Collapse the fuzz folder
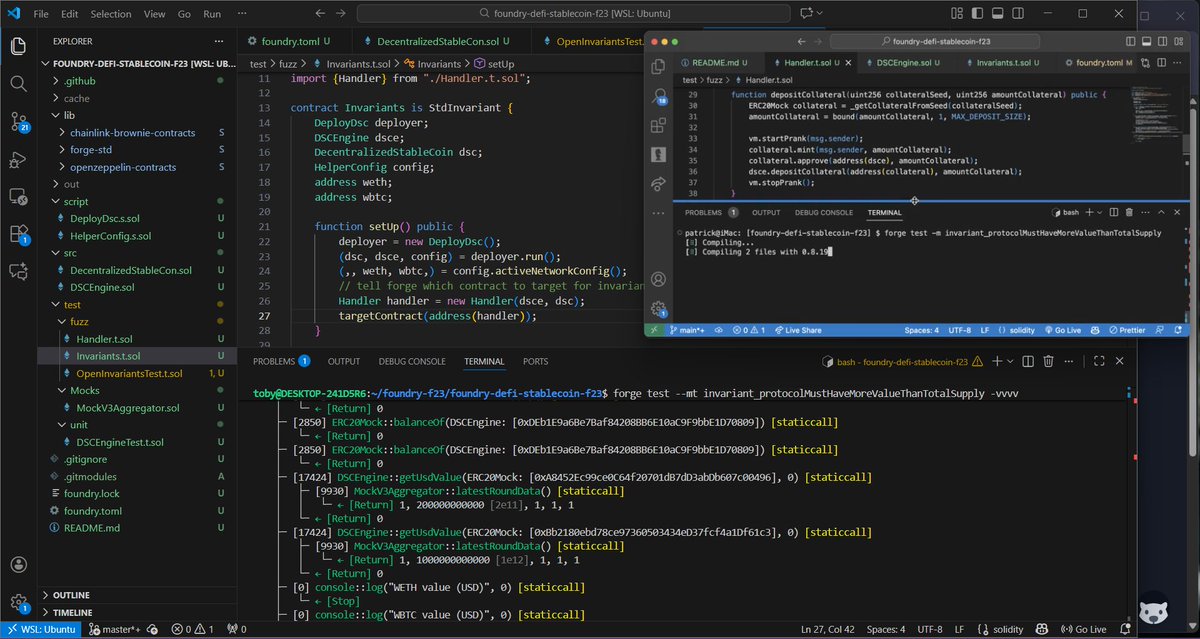Screen dimensions: 1200x639 tap(138, 321)
